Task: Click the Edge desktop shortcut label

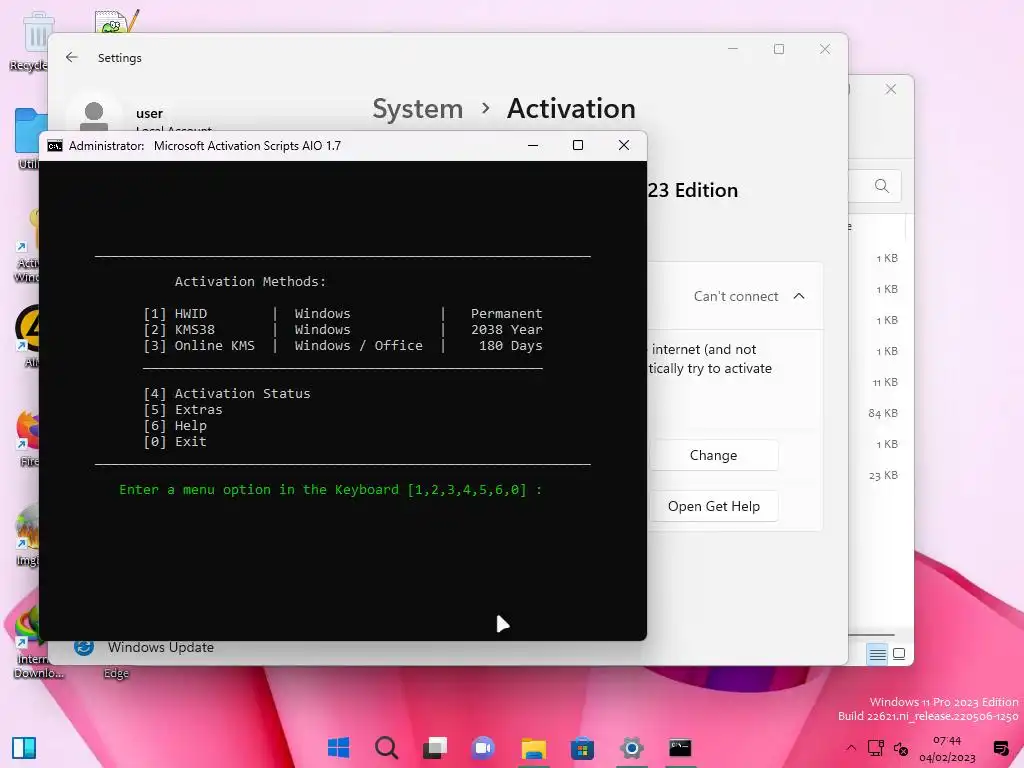Action: 116,673
